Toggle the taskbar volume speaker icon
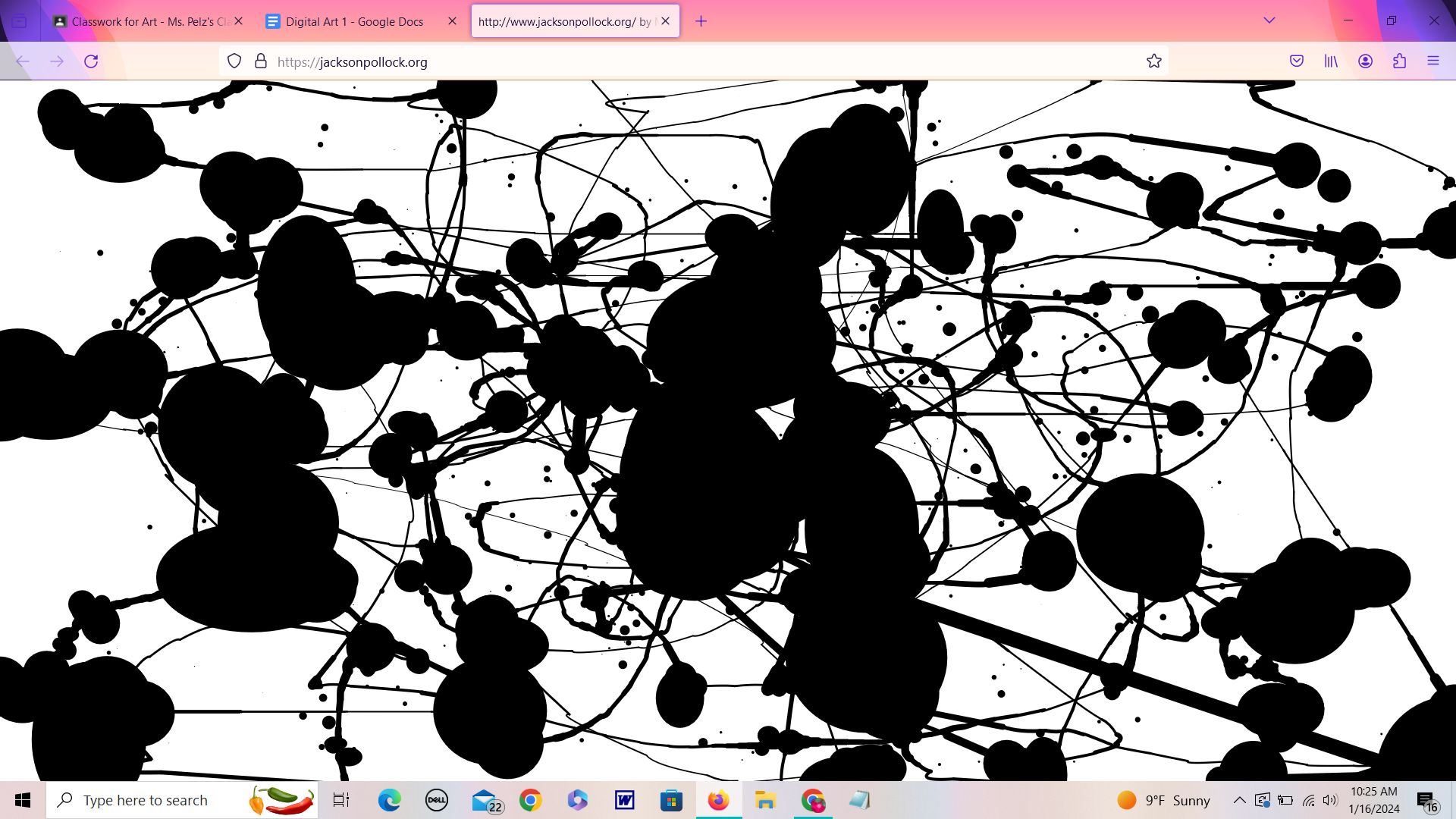Viewport: 1456px width, 819px height. pos(1329,800)
